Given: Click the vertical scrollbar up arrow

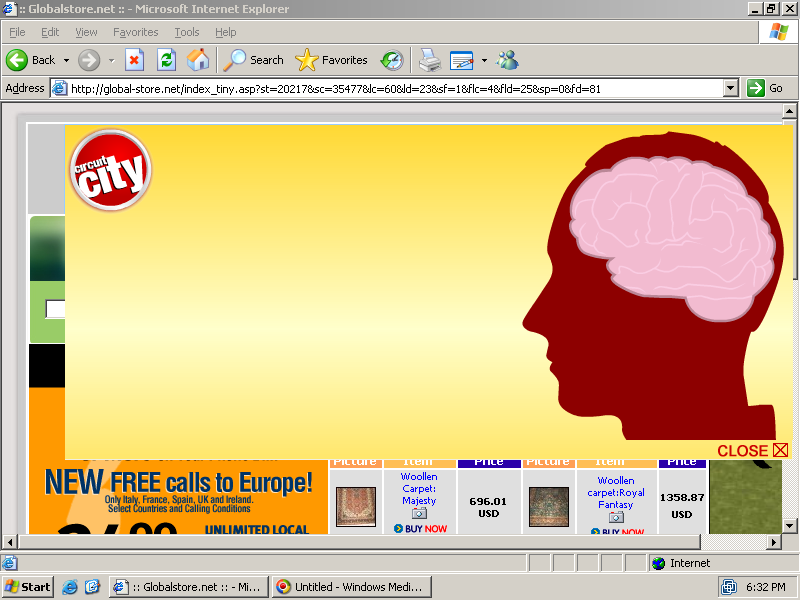Looking at the screenshot, I should [789, 111].
